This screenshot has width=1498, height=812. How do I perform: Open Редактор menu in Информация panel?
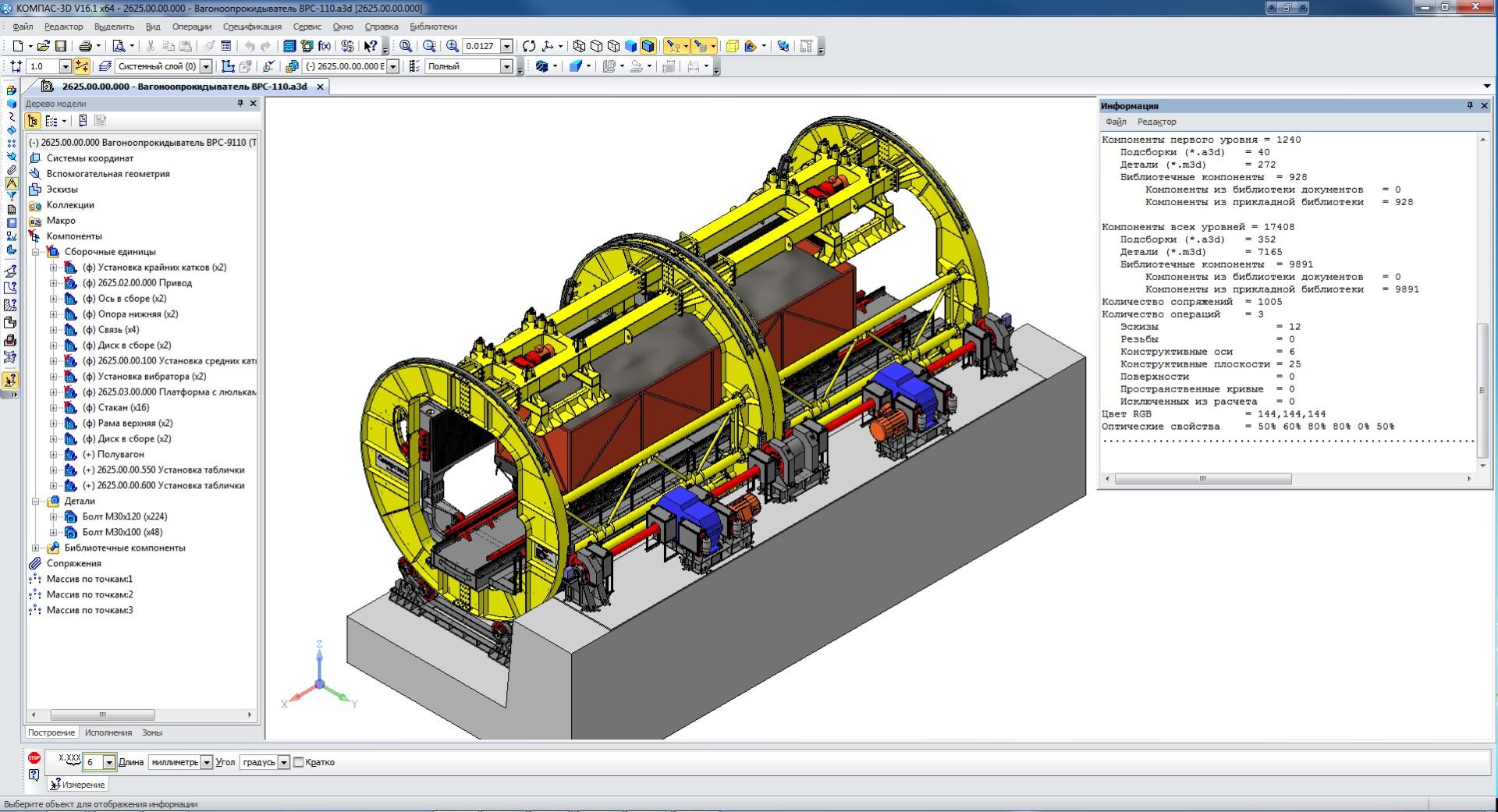[1156, 122]
